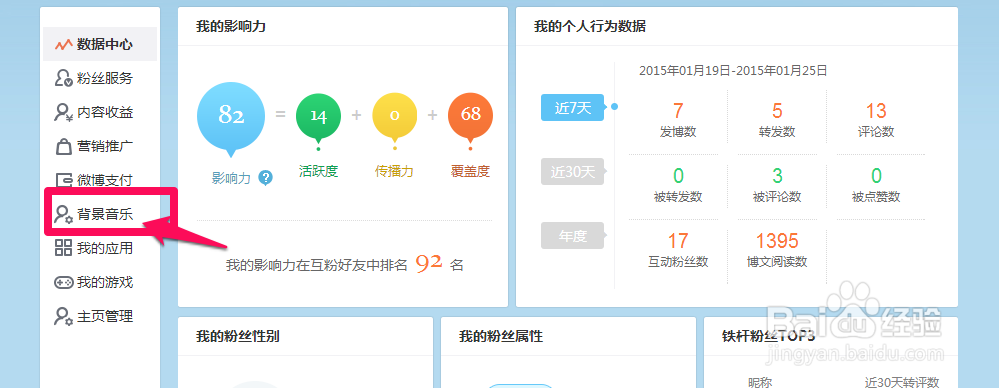Click the 我的粉丝性别 panel title
Screen dimensions: 999x388
(238, 336)
